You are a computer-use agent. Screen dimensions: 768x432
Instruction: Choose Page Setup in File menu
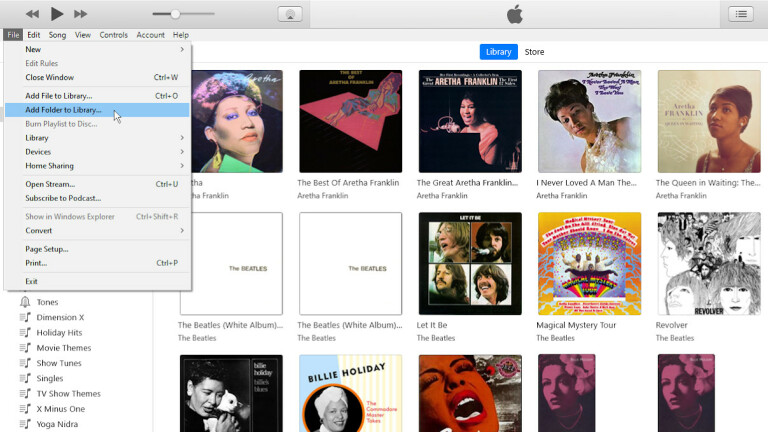coord(97,249)
